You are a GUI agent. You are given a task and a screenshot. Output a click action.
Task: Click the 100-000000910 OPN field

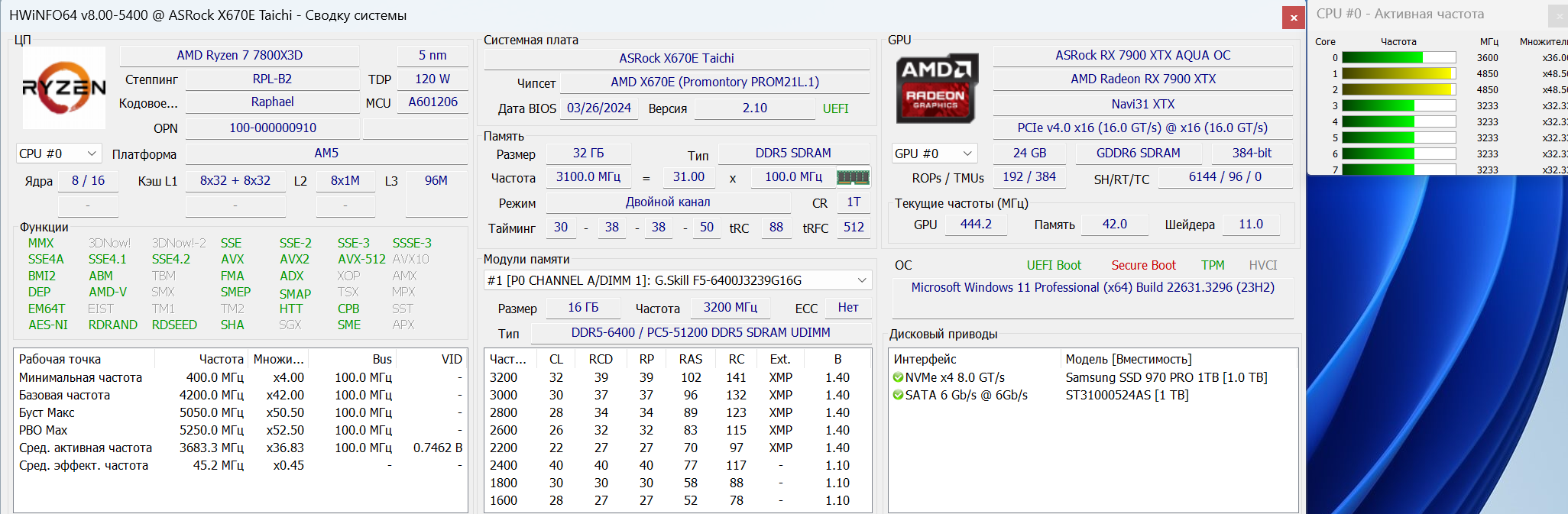[x=272, y=128]
